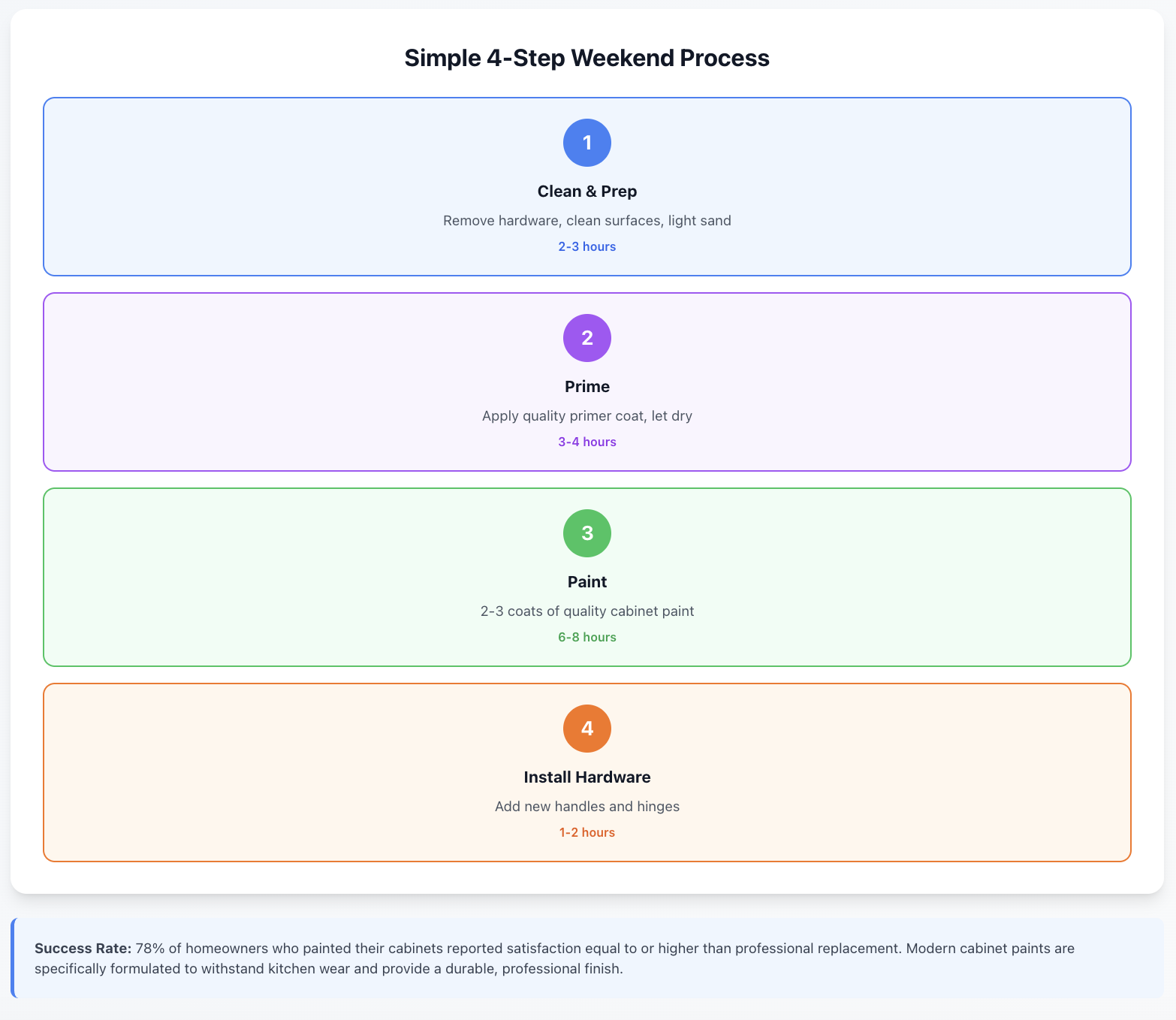Click the 6-8 hours duration label

pos(587,637)
